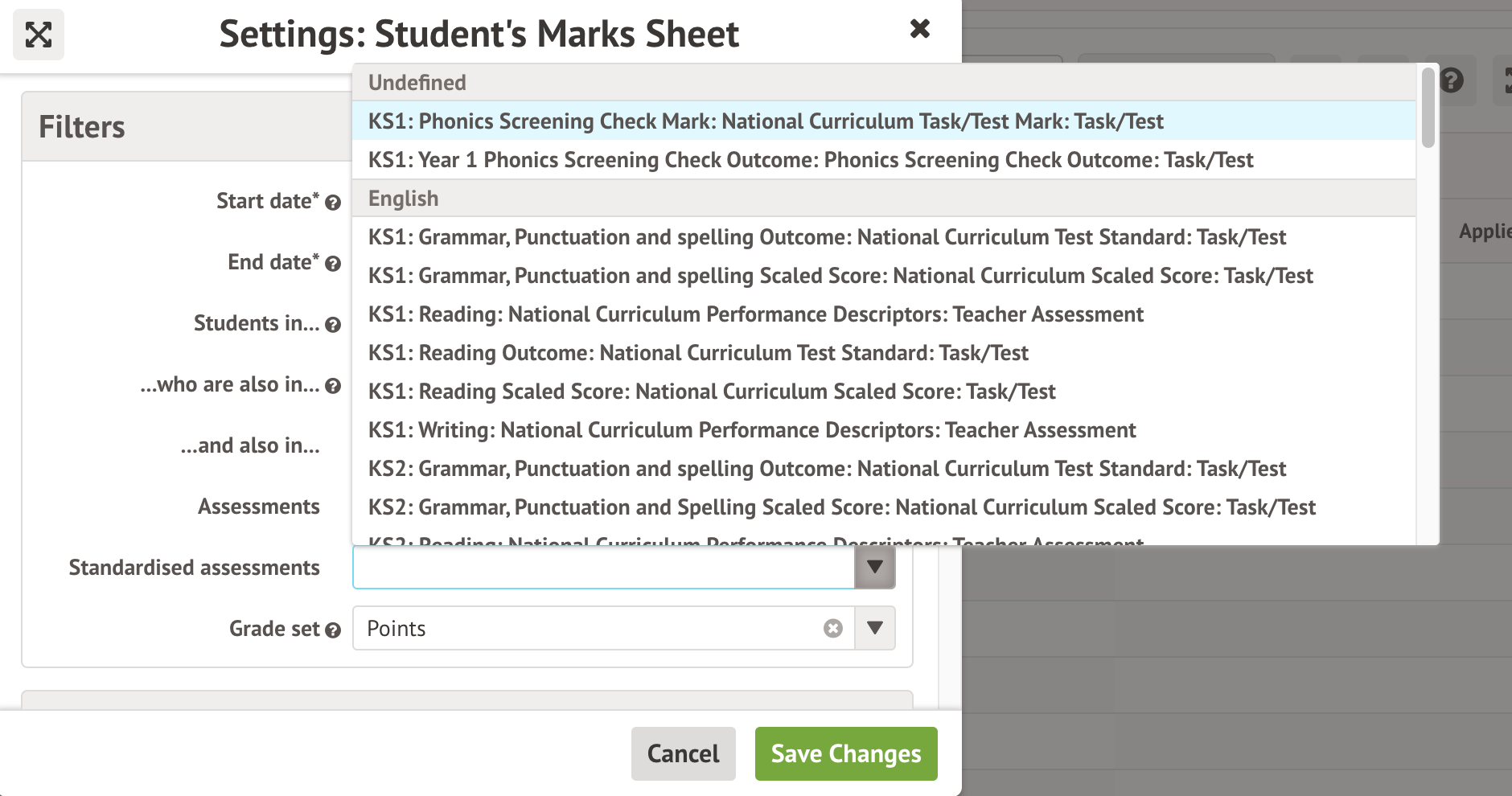Open help for Grade set
The image size is (1512, 796).
pyautogui.click(x=333, y=630)
